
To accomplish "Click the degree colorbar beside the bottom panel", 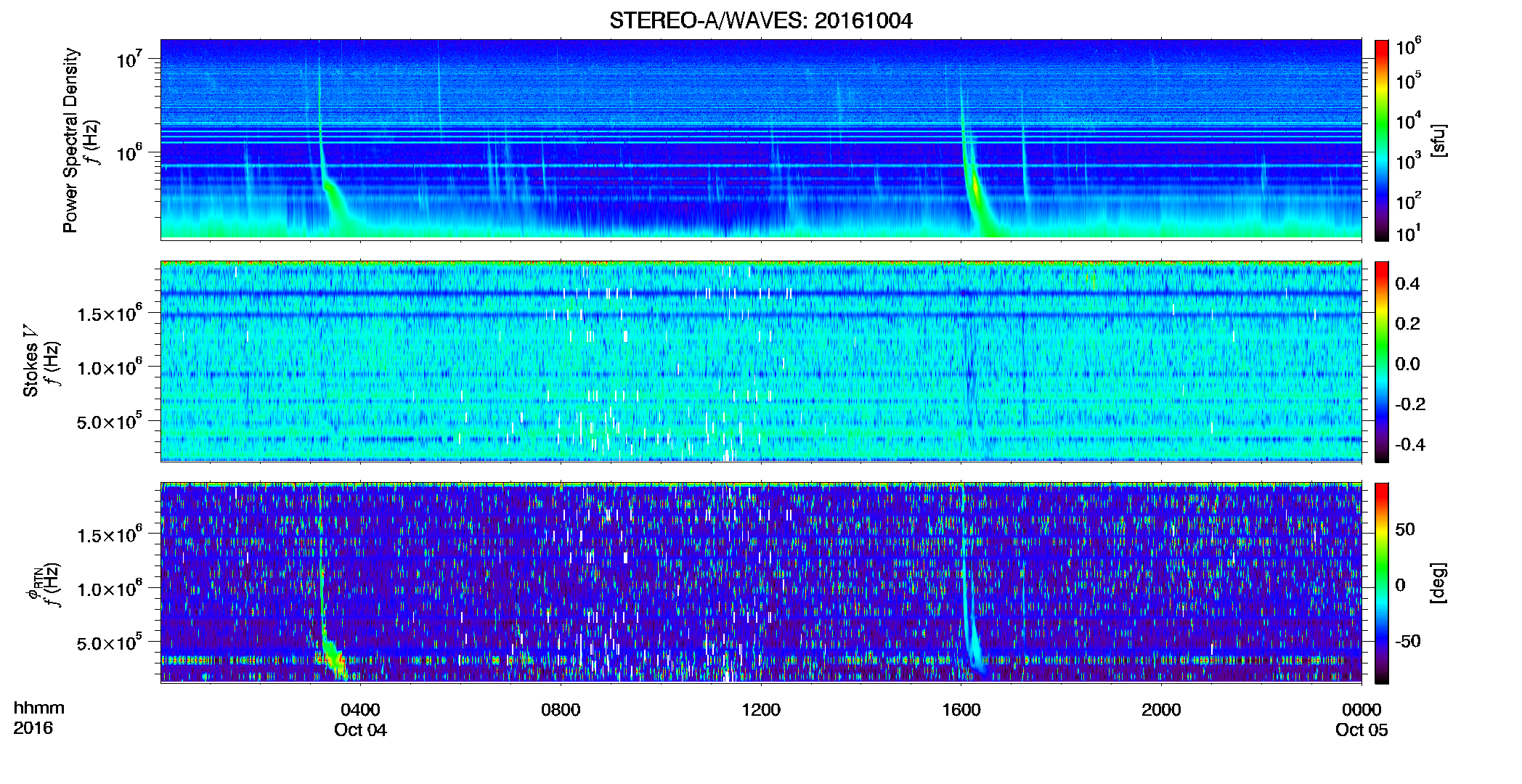I will click(1382, 583).
